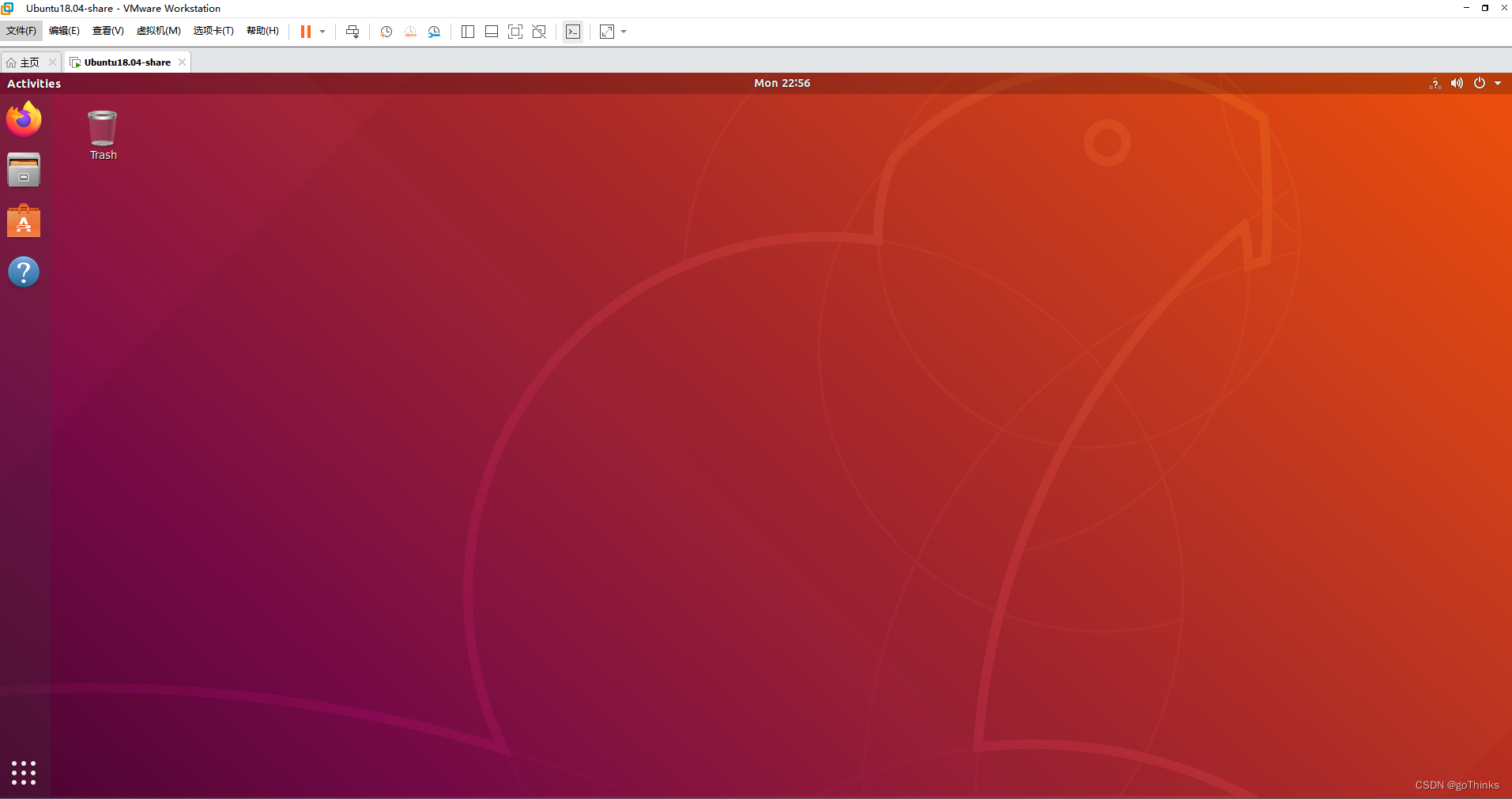Click the volume speaker icon
1512x799 pixels.
[x=1457, y=83]
